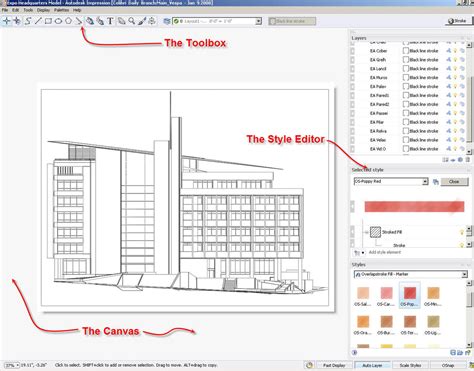Viewport: 474px width, 371px height.
Task: Check the box left of EA Landl layer
Action: pos(352,69)
